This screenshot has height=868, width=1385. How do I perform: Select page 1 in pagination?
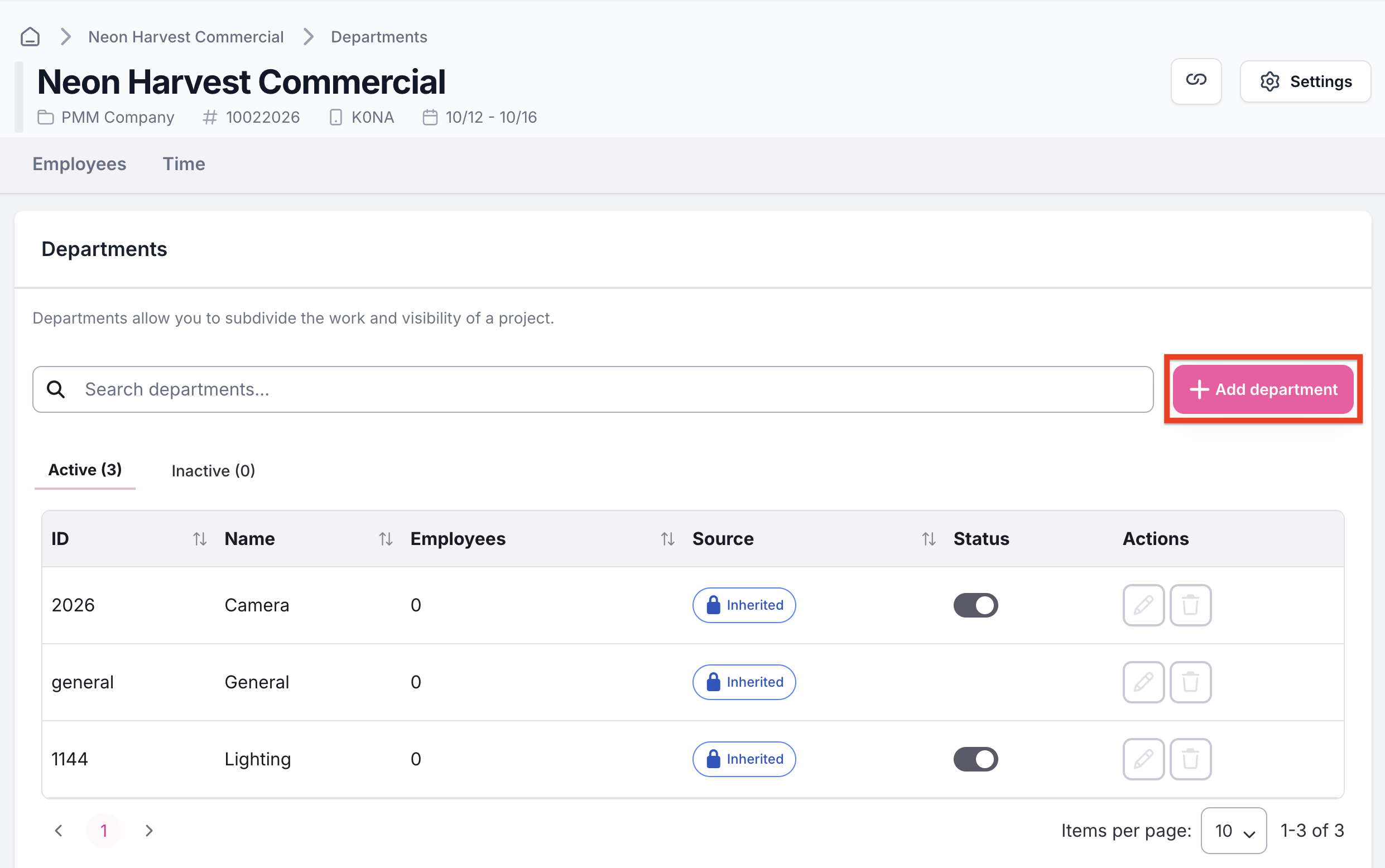104,830
